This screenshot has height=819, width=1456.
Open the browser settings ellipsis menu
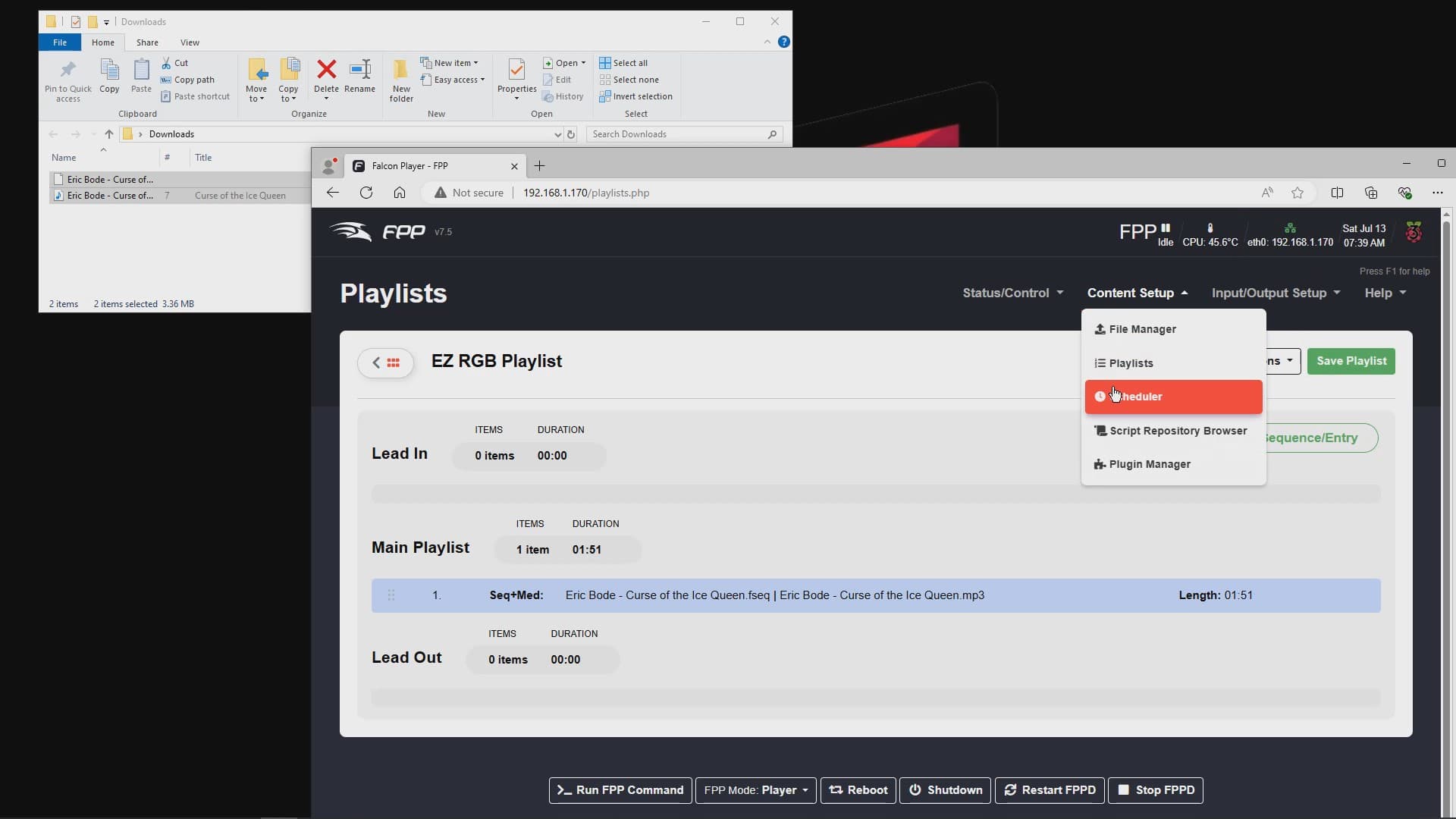click(x=1437, y=193)
